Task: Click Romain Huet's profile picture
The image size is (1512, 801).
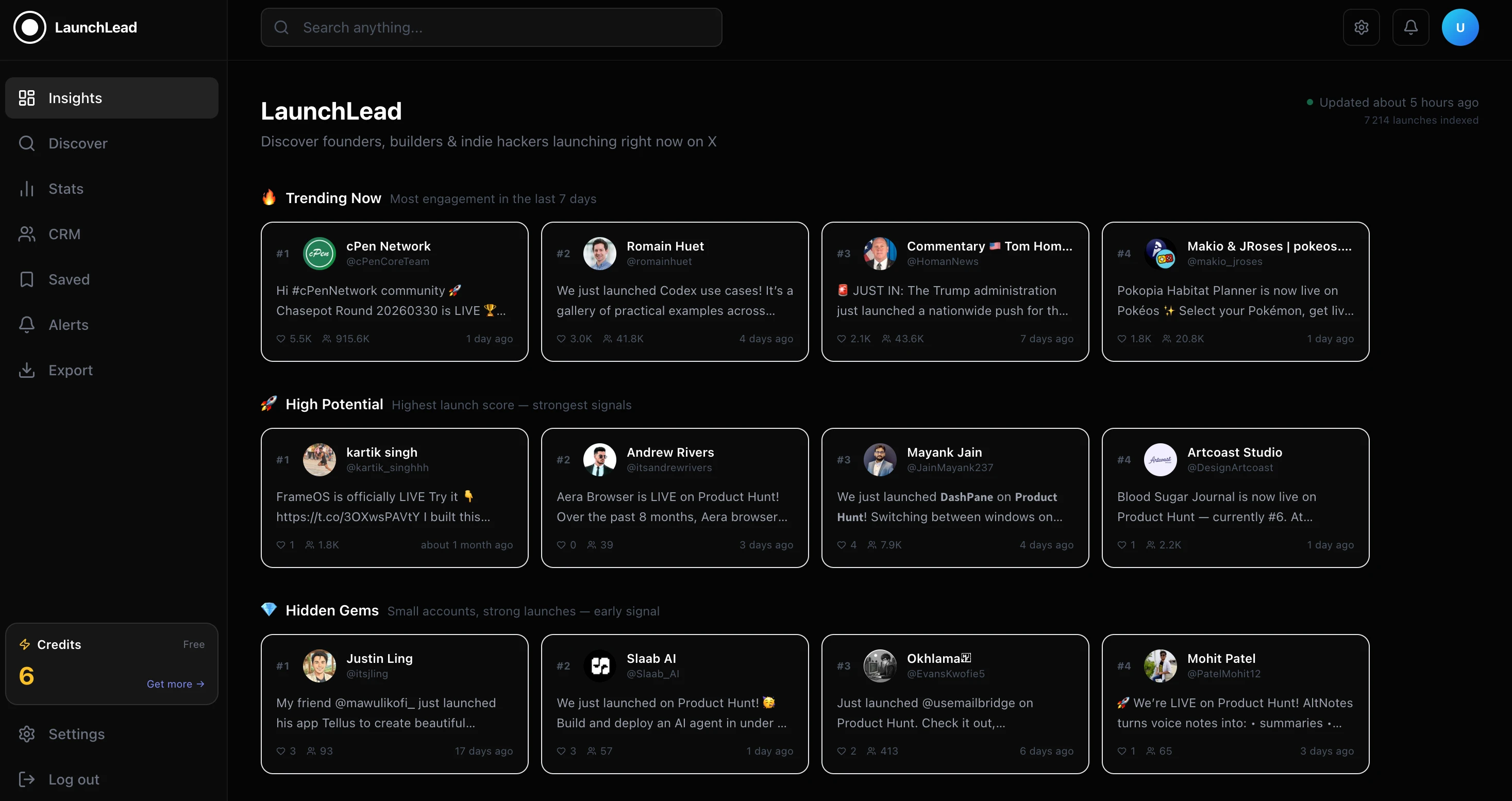Action: click(599, 254)
